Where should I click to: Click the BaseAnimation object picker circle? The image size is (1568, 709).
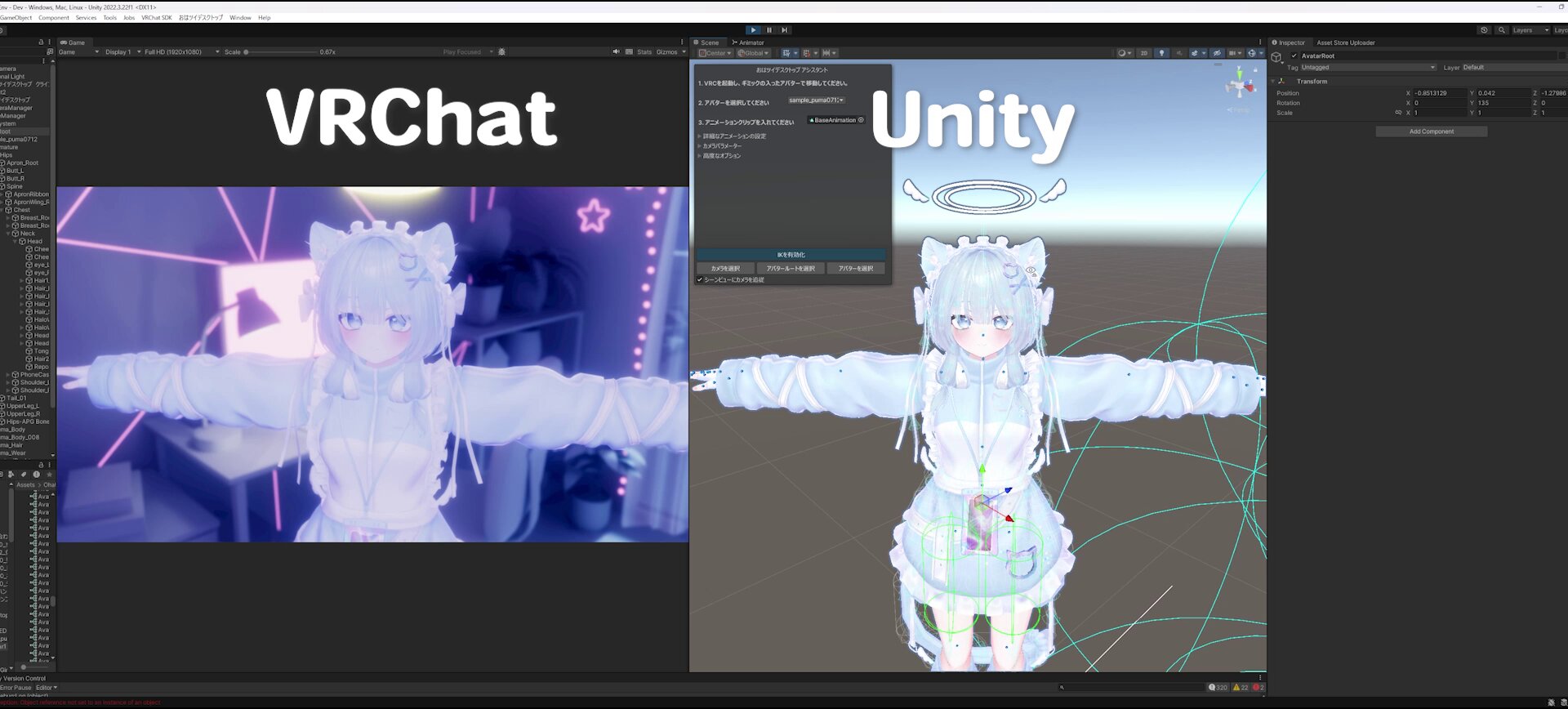click(861, 120)
